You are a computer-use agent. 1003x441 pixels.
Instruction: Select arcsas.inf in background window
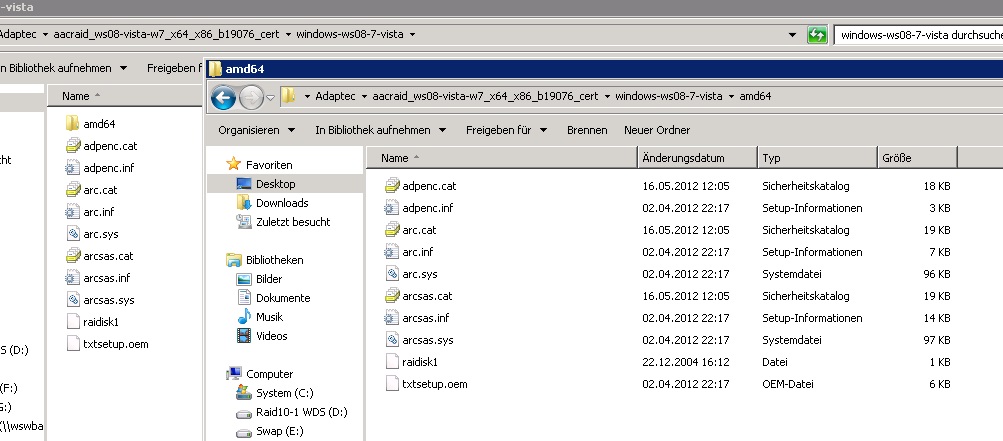[106, 278]
